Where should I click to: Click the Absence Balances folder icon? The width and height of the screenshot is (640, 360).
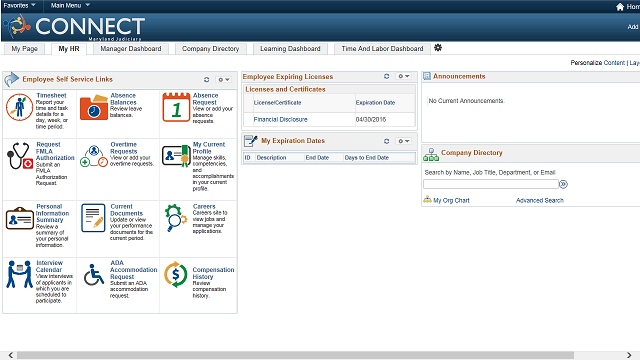pyautogui.click(x=94, y=107)
